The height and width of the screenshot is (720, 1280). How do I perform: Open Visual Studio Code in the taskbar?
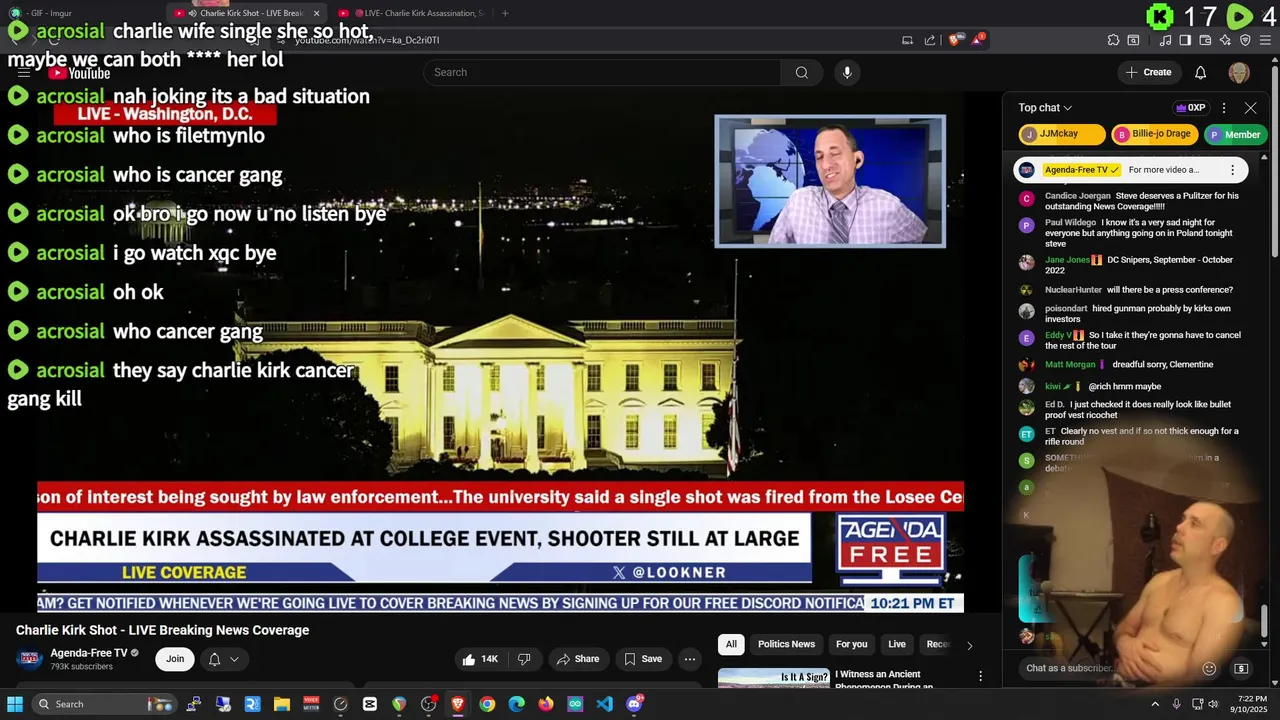click(604, 704)
